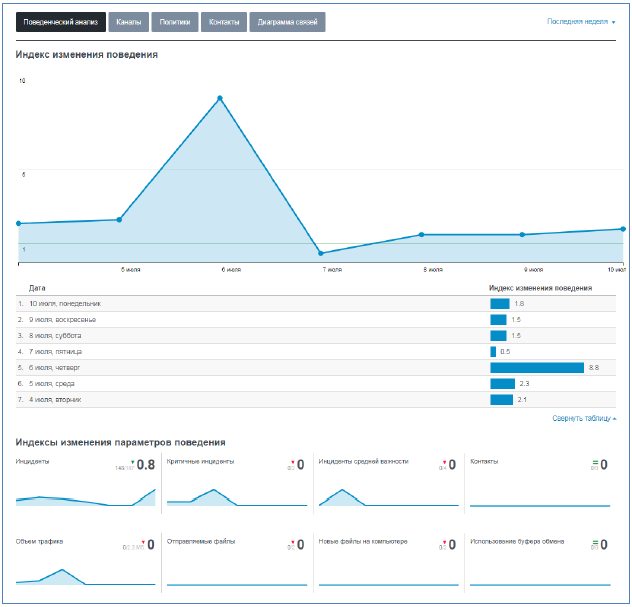Open the Объем трафика sparkline chart

[x=85, y=577]
